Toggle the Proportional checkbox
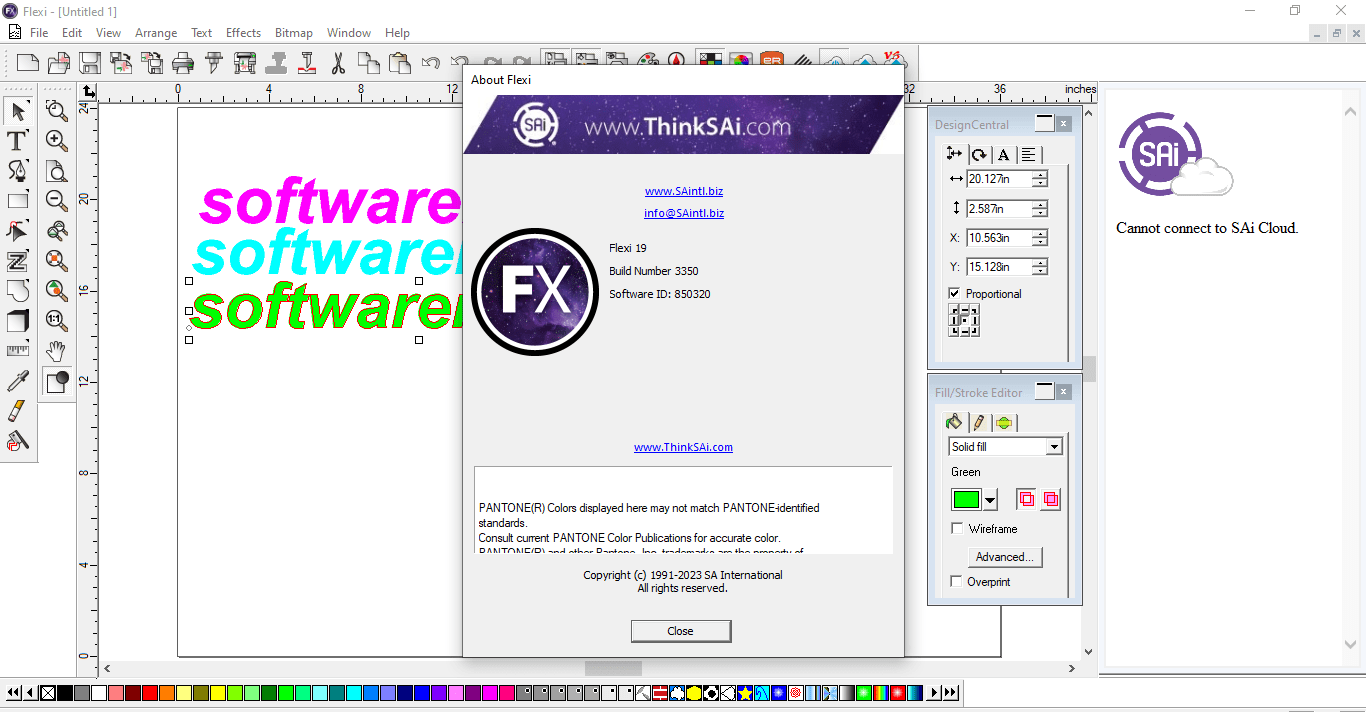 (x=955, y=293)
